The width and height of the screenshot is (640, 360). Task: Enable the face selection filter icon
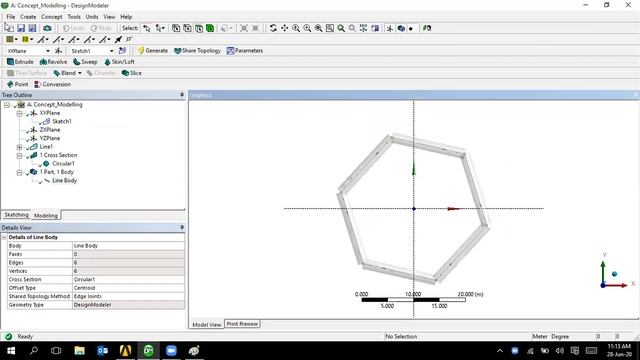coord(199,28)
